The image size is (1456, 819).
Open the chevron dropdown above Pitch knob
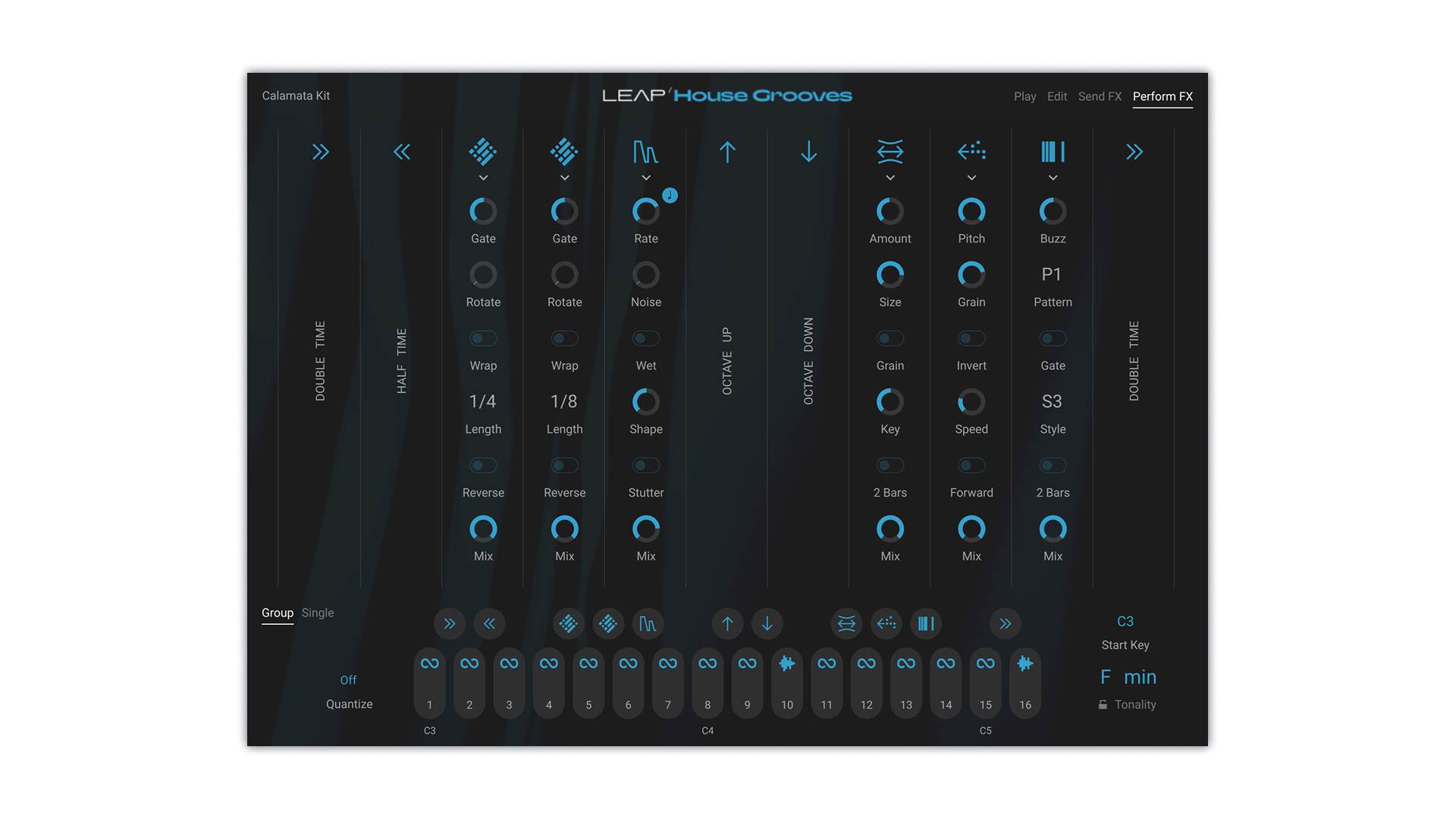(x=971, y=178)
